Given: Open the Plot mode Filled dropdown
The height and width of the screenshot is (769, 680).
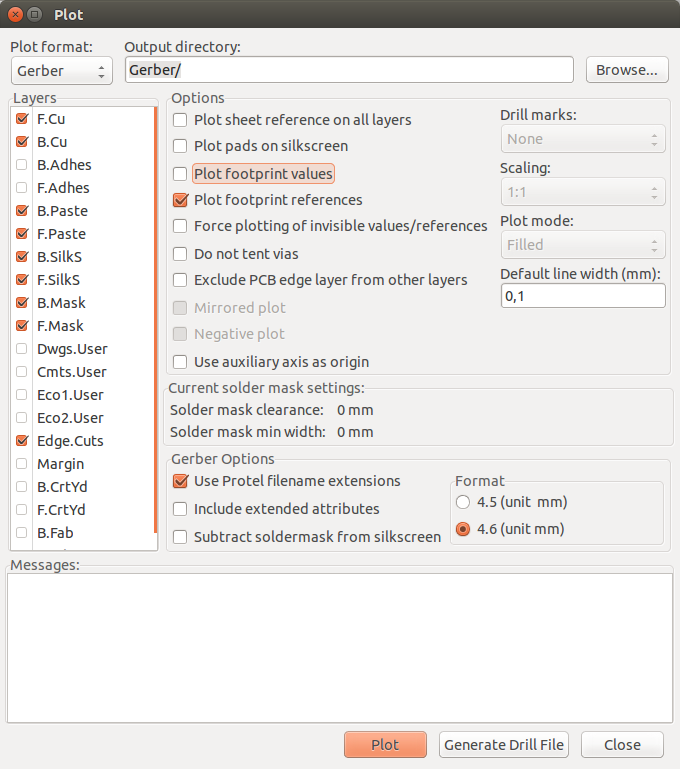Looking at the screenshot, I should pos(583,245).
